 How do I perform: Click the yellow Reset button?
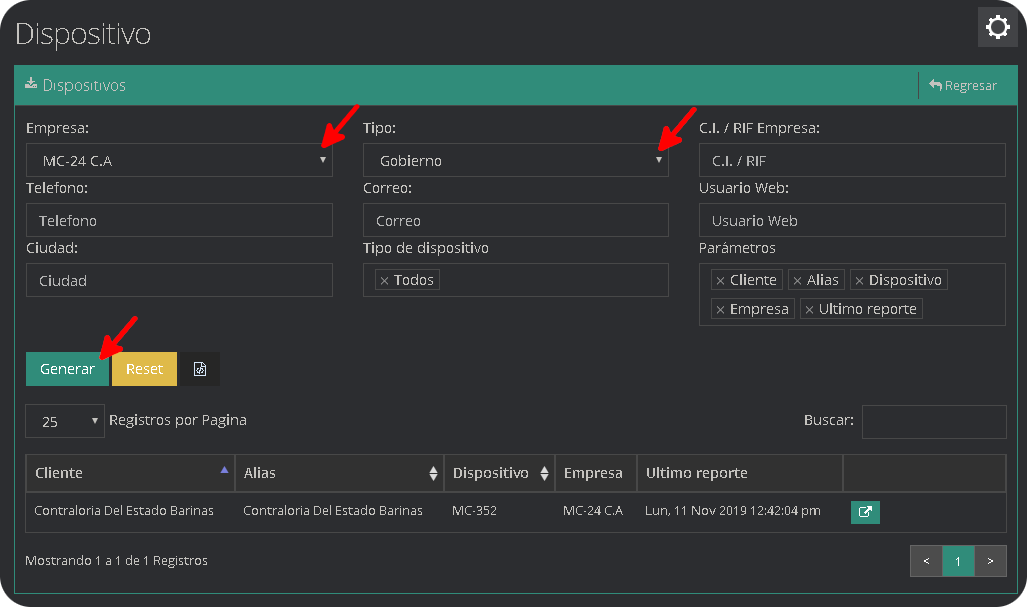click(144, 369)
